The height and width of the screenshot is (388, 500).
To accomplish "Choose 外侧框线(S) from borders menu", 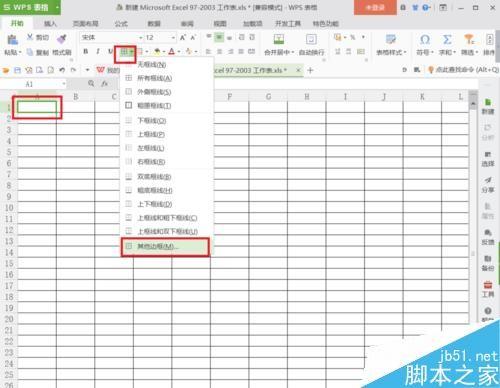I will coord(167,92).
